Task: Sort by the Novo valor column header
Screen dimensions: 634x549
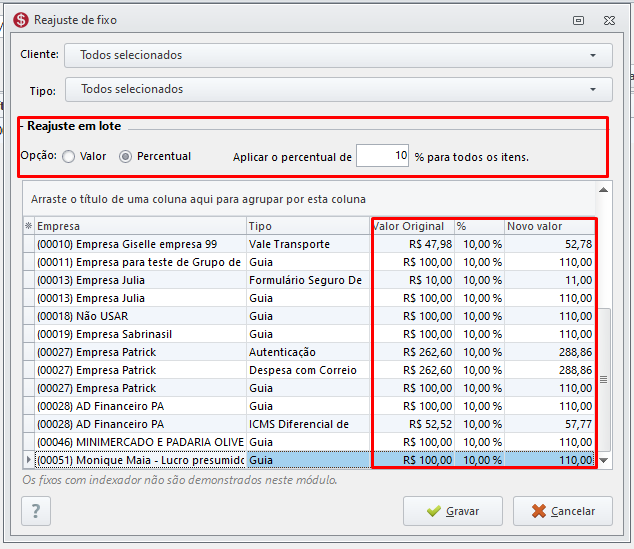Action: (549, 226)
